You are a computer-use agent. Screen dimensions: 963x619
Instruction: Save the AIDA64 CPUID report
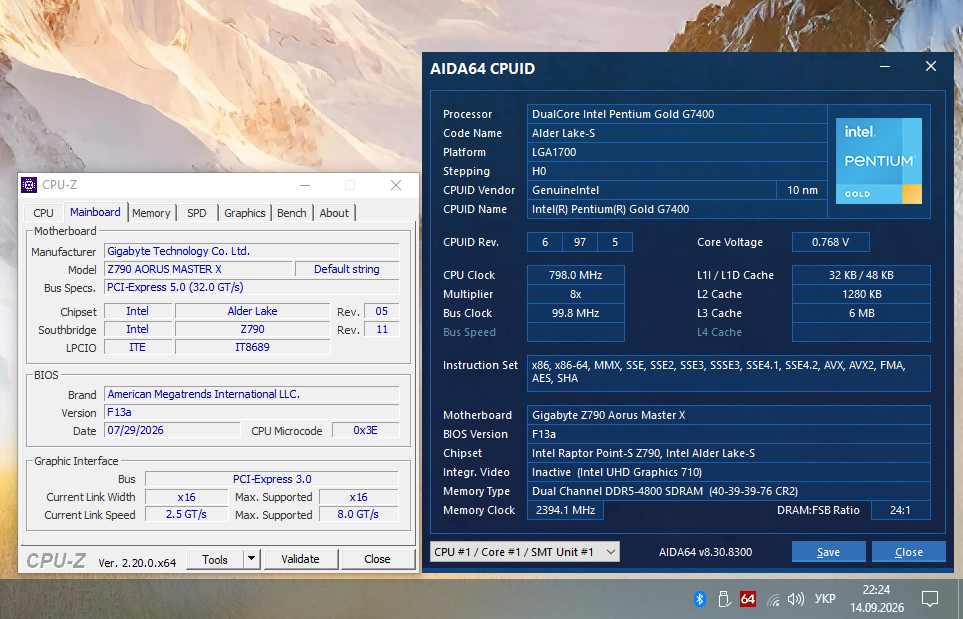pos(828,551)
